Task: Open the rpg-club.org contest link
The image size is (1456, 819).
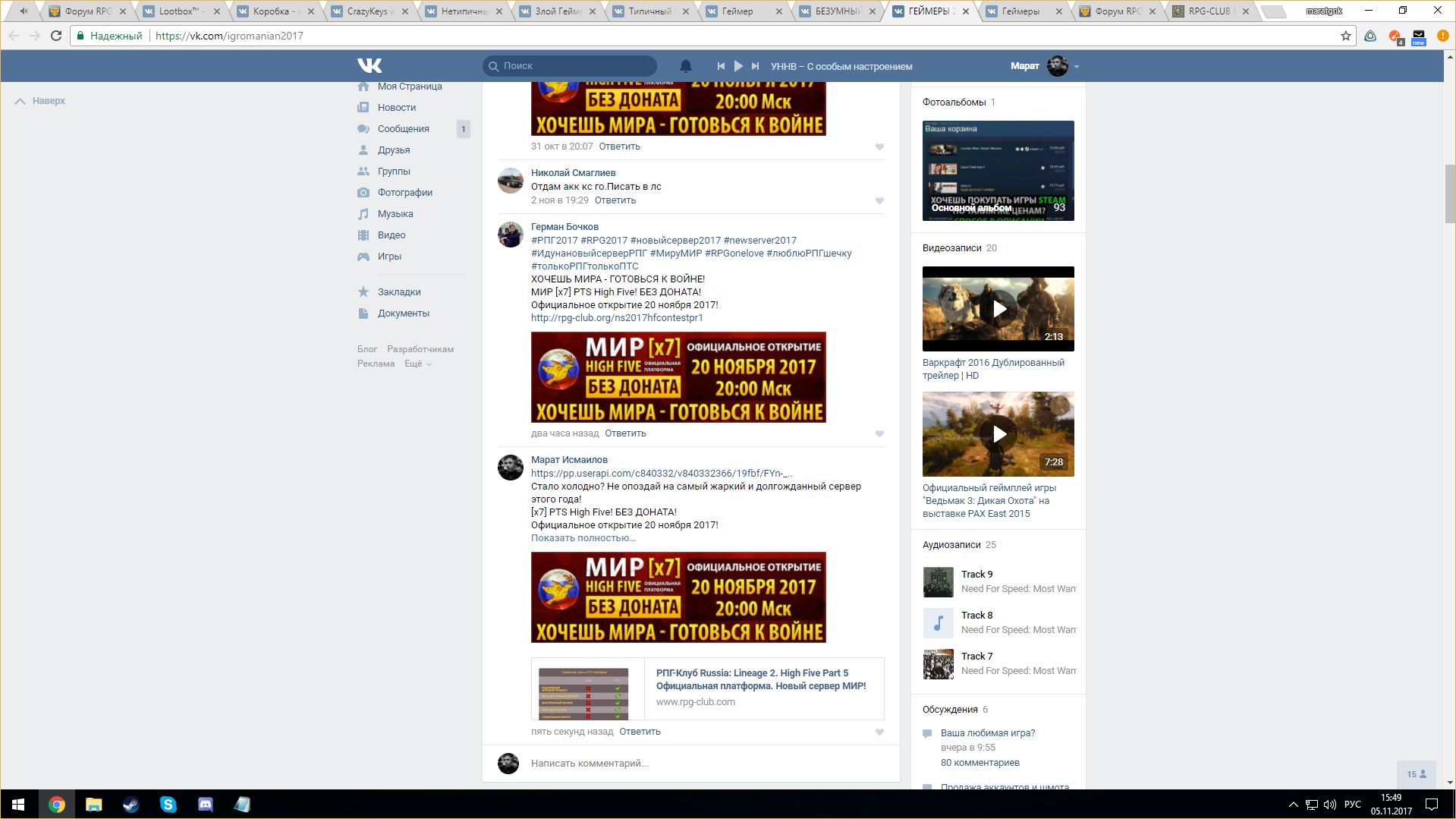Action: 616,318
